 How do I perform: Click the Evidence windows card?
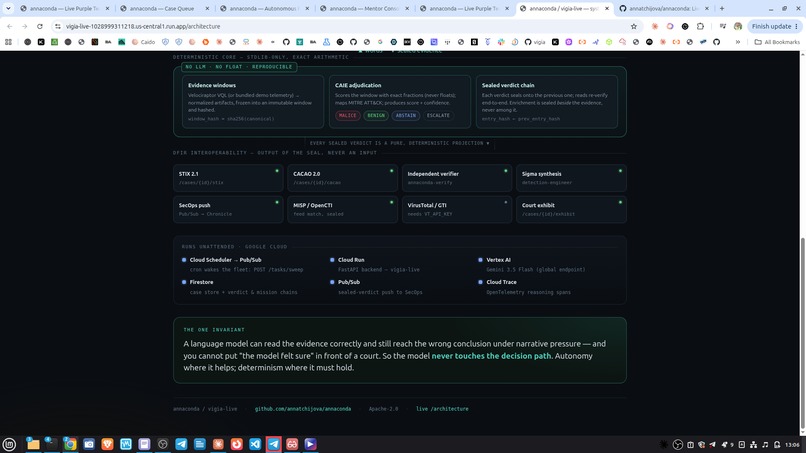pos(253,102)
